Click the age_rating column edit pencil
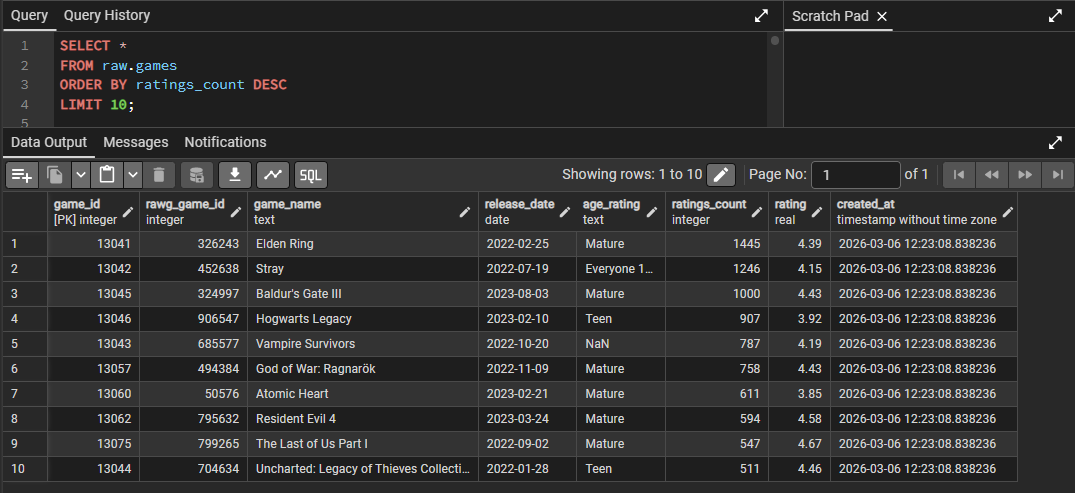This screenshot has width=1075, height=493. pos(653,213)
